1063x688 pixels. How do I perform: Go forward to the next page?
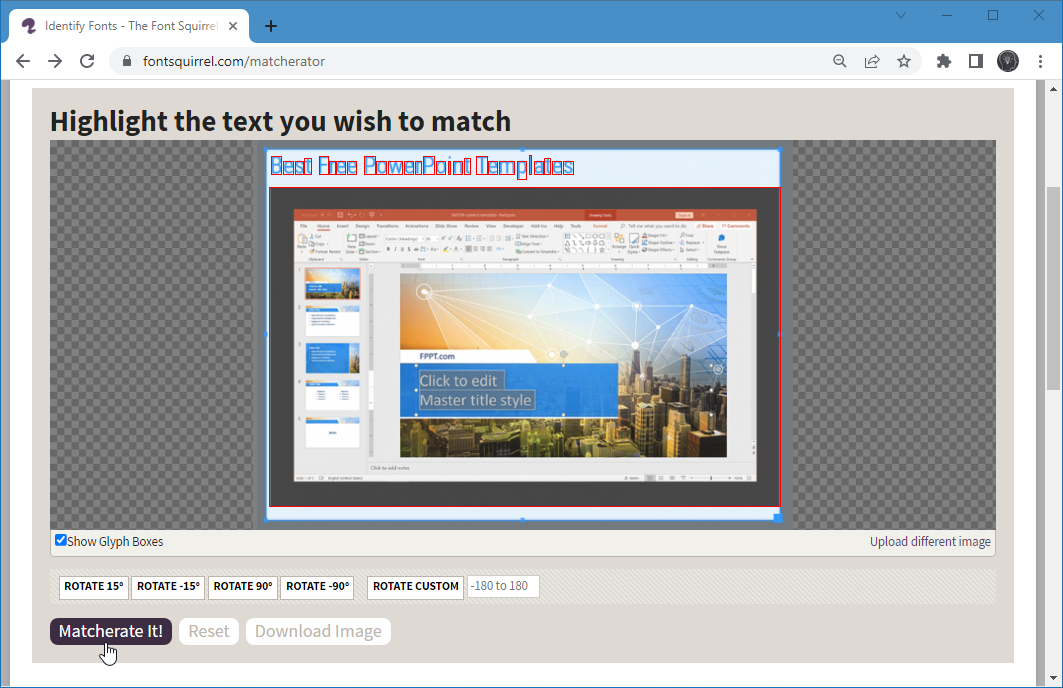55,61
